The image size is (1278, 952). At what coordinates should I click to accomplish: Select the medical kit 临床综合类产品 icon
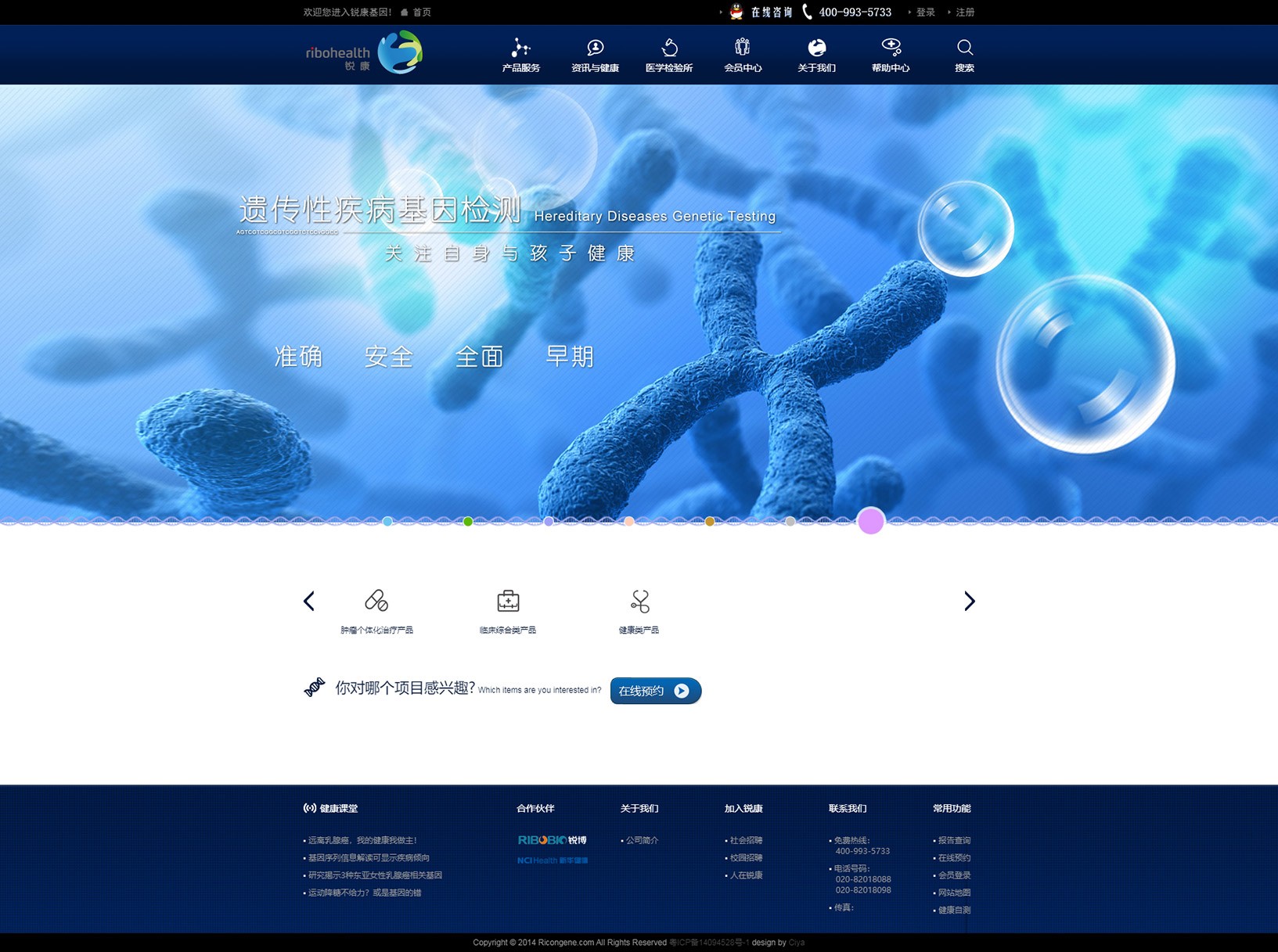(x=508, y=601)
